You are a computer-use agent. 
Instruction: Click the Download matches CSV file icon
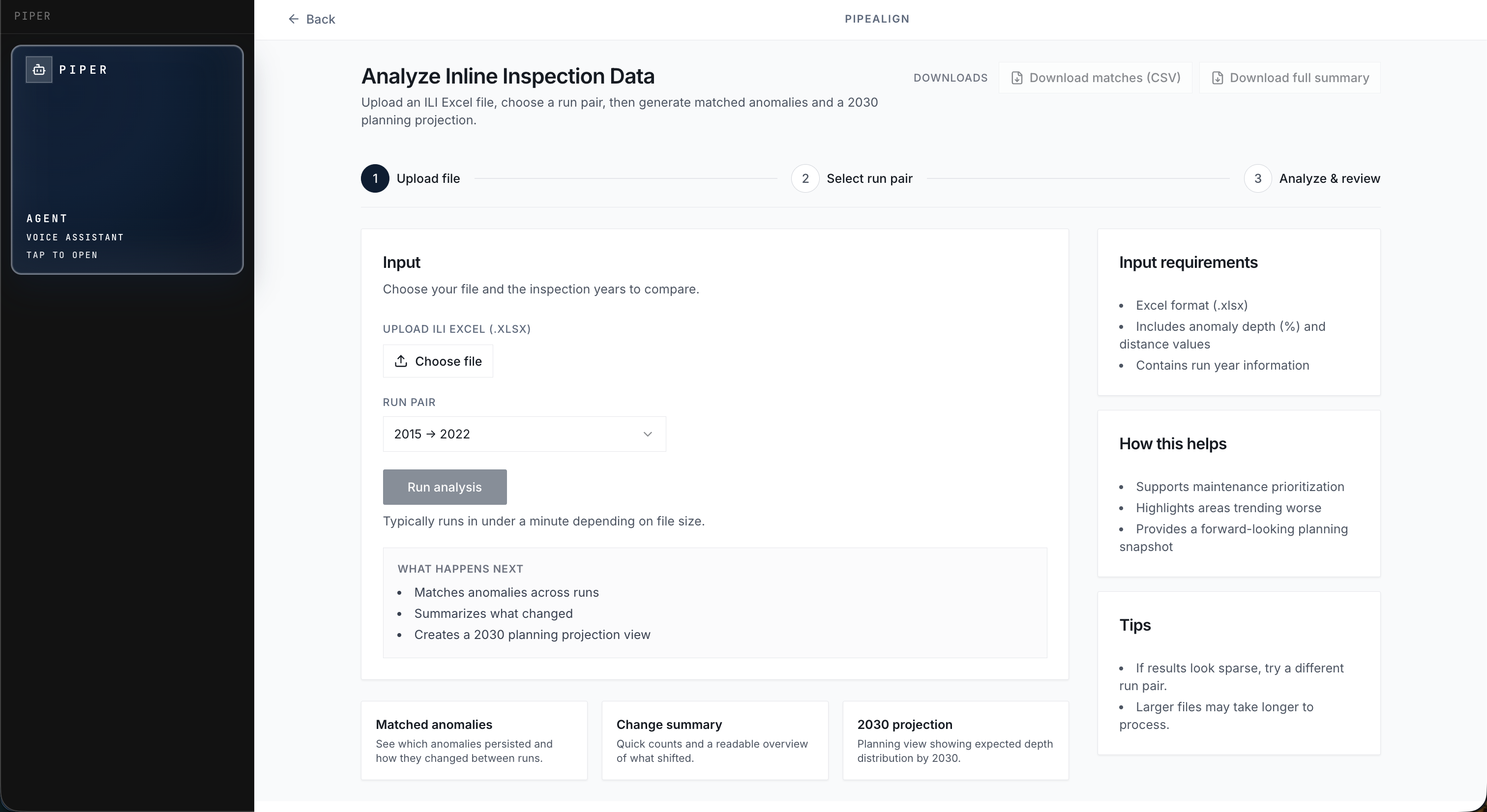click(x=1016, y=78)
